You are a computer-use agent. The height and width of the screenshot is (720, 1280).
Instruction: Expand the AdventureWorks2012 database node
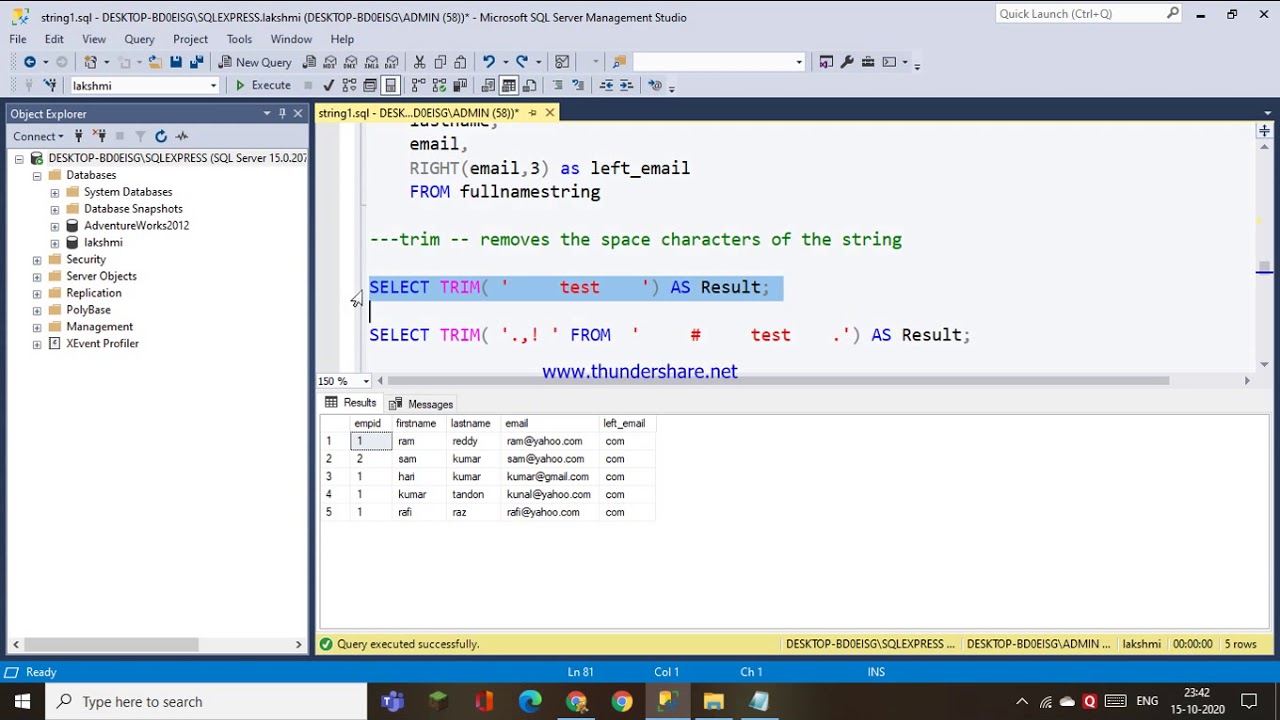54,226
